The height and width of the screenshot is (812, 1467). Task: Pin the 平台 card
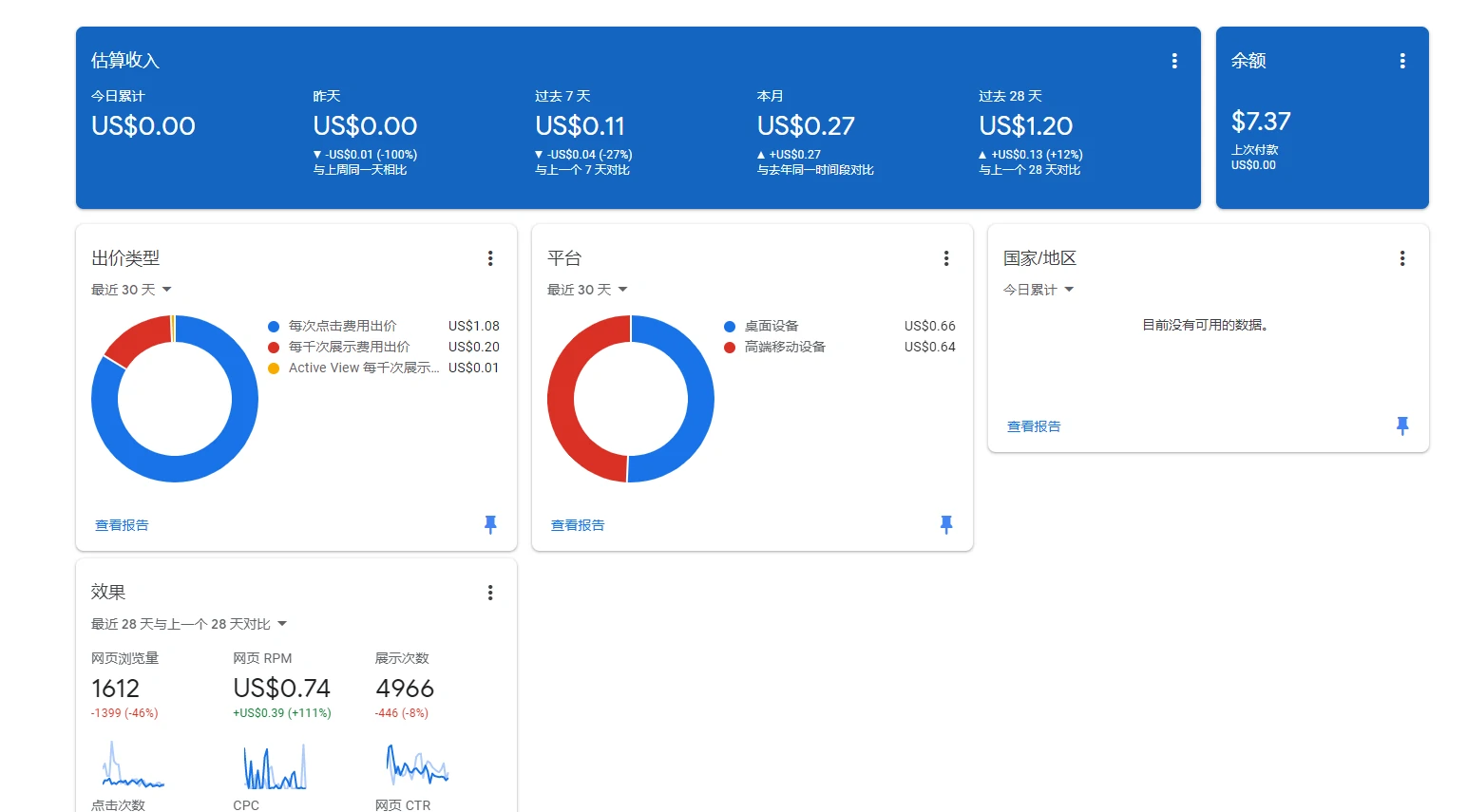[x=946, y=524]
